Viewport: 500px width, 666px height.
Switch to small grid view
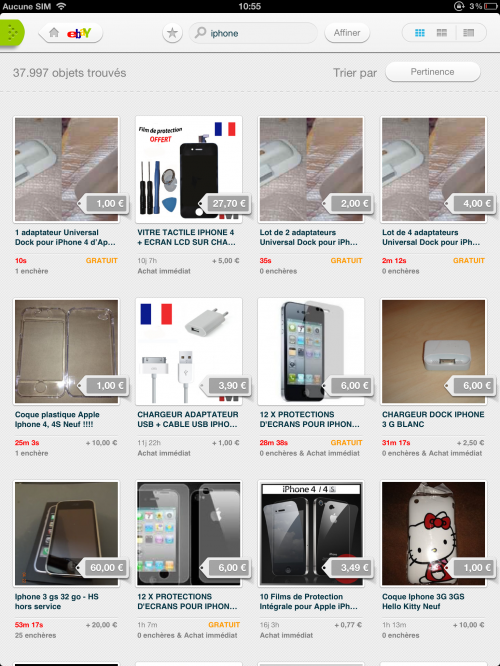click(420, 33)
